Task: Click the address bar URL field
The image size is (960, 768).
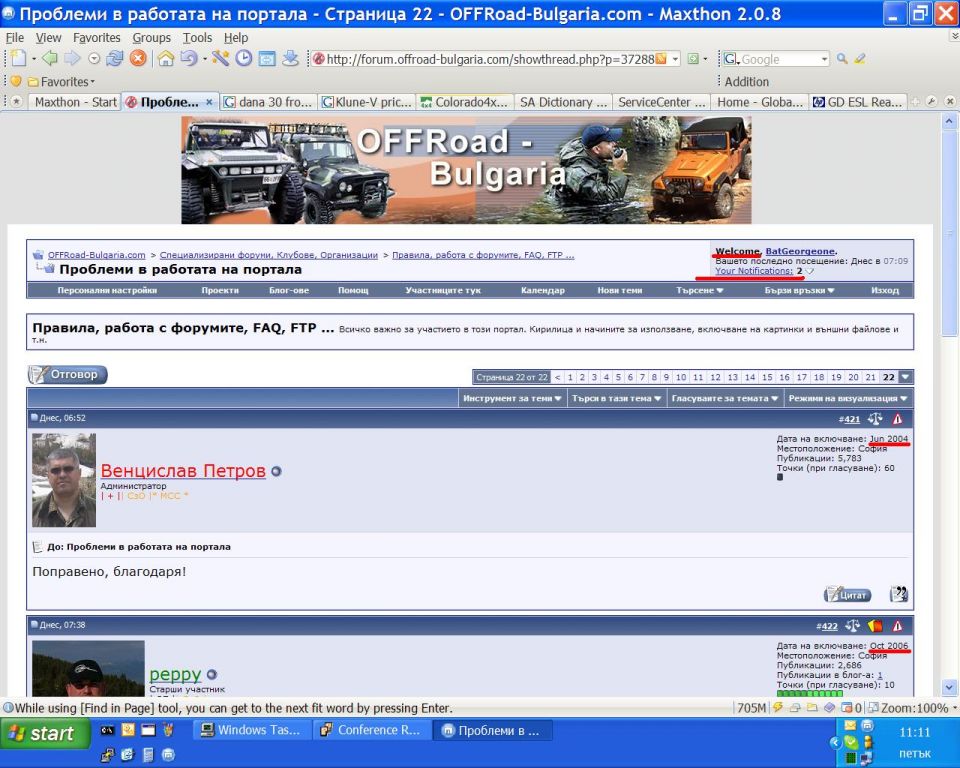Action: point(488,59)
